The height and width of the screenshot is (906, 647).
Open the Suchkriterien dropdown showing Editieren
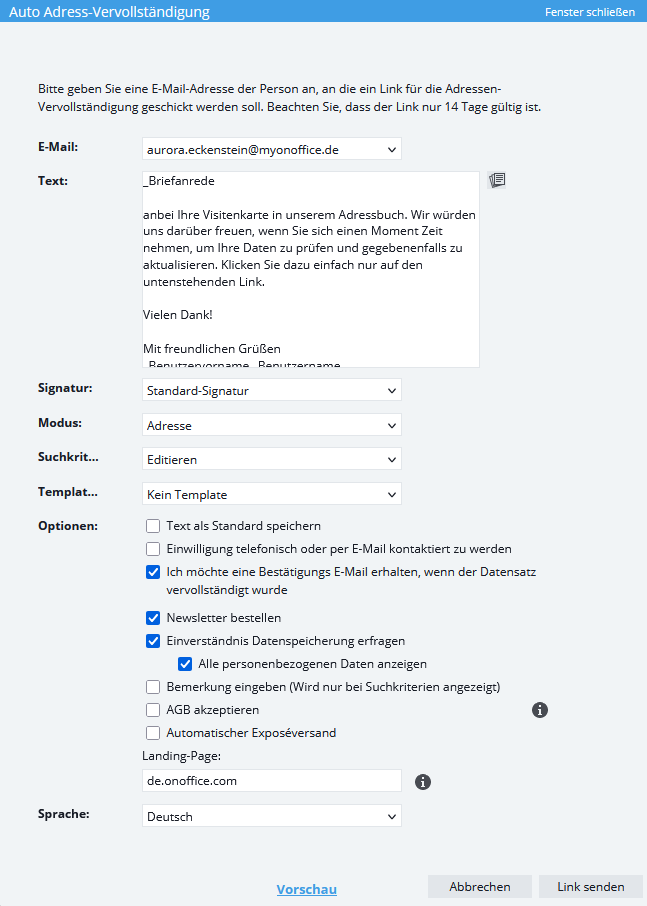[x=272, y=459]
